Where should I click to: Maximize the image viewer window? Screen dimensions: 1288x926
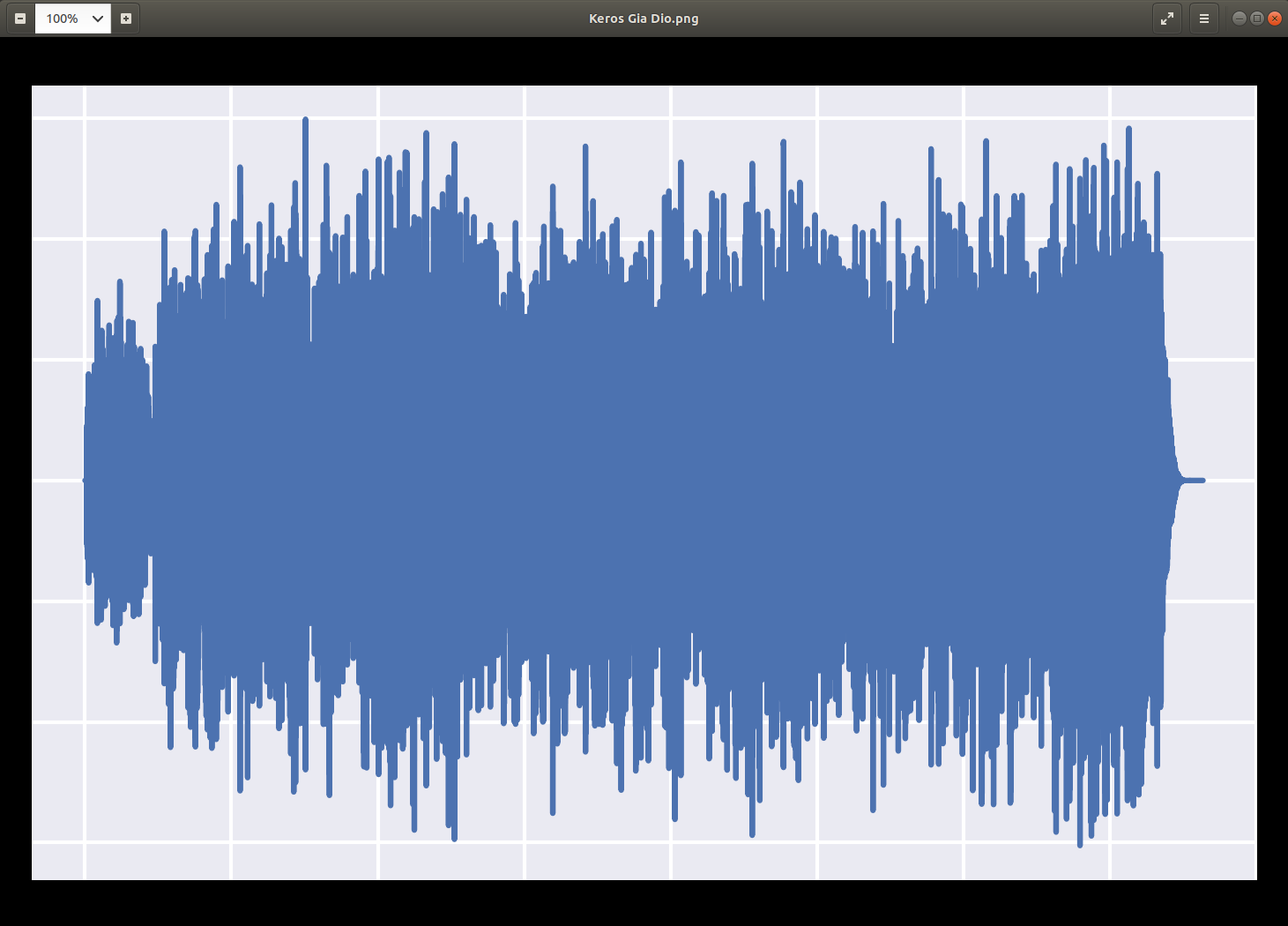click(1257, 19)
